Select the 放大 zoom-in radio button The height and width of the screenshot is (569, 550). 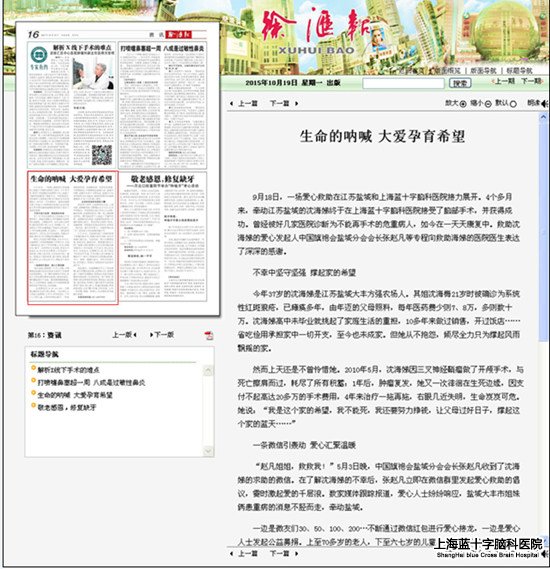463,104
